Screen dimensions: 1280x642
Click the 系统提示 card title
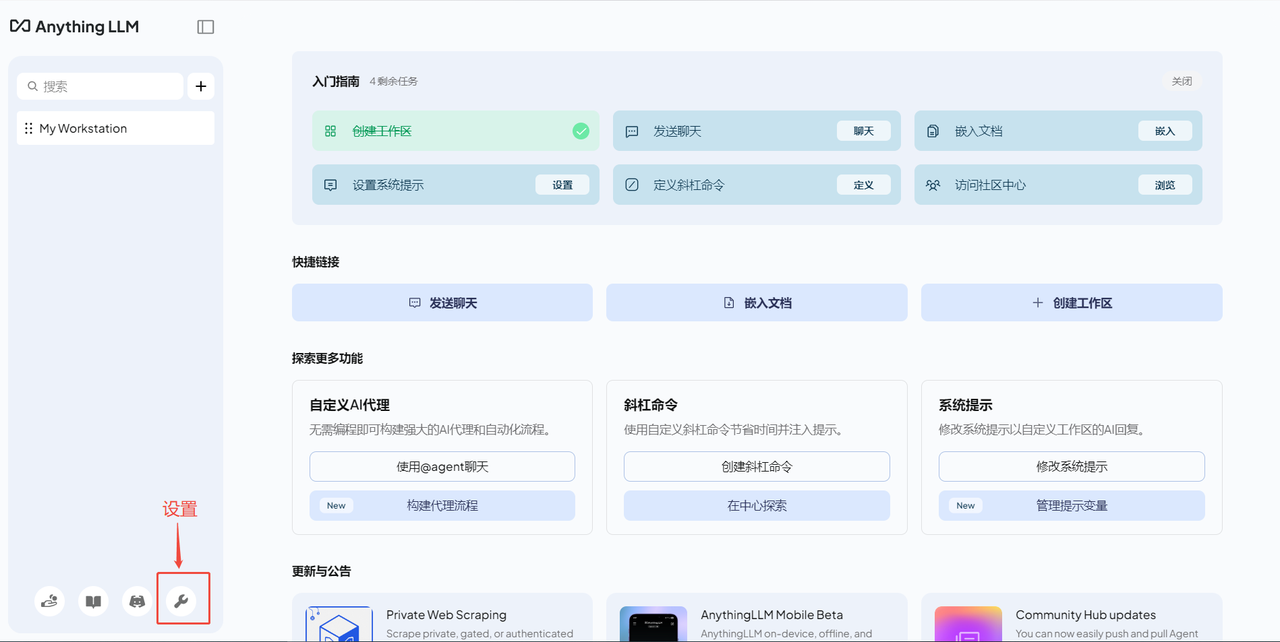pos(965,405)
